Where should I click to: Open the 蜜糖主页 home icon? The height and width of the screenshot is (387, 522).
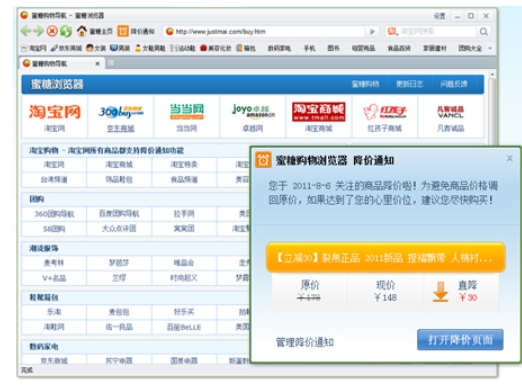point(82,31)
